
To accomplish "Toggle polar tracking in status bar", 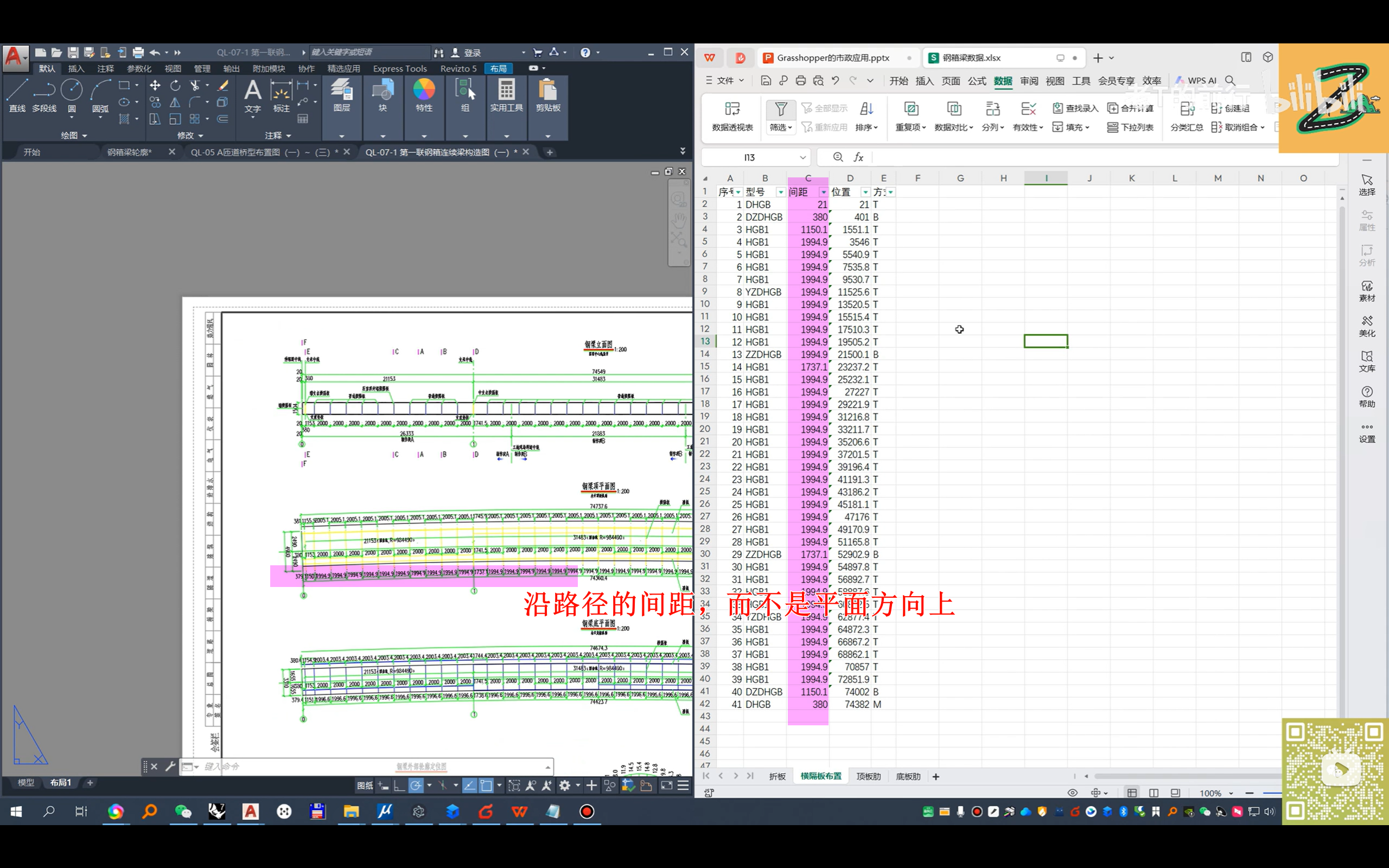I will (x=416, y=786).
